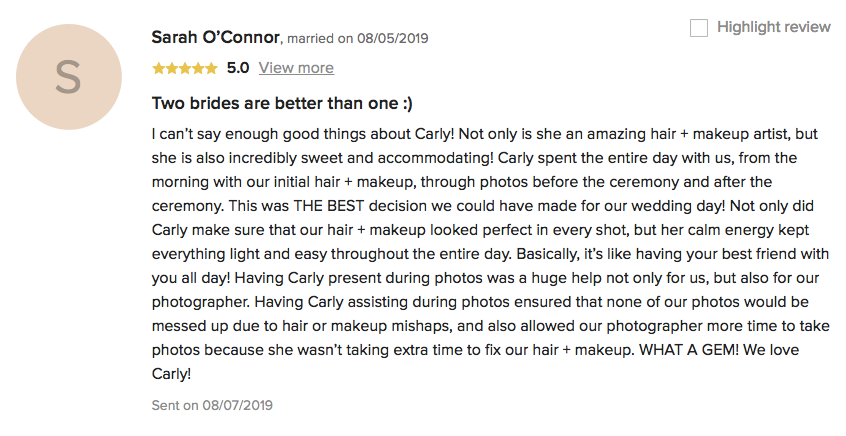Click the 5.0 rating score
846x436 pixels.
(x=238, y=68)
